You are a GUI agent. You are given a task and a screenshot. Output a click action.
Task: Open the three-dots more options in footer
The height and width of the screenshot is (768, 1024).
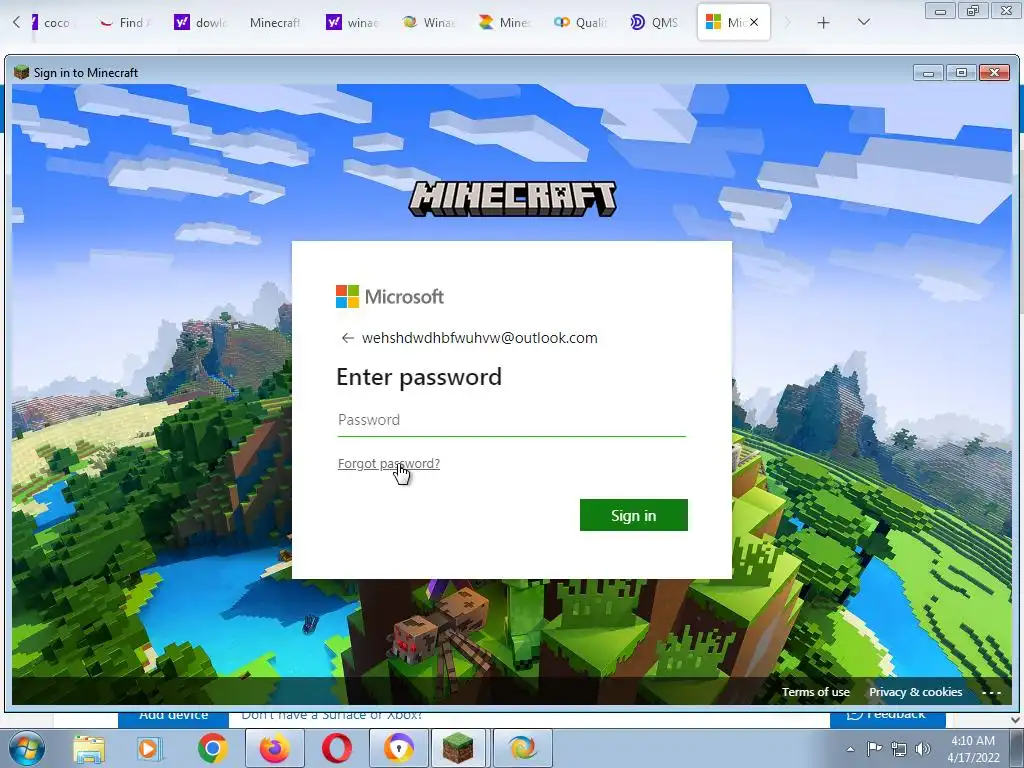click(x=991, y=692)
